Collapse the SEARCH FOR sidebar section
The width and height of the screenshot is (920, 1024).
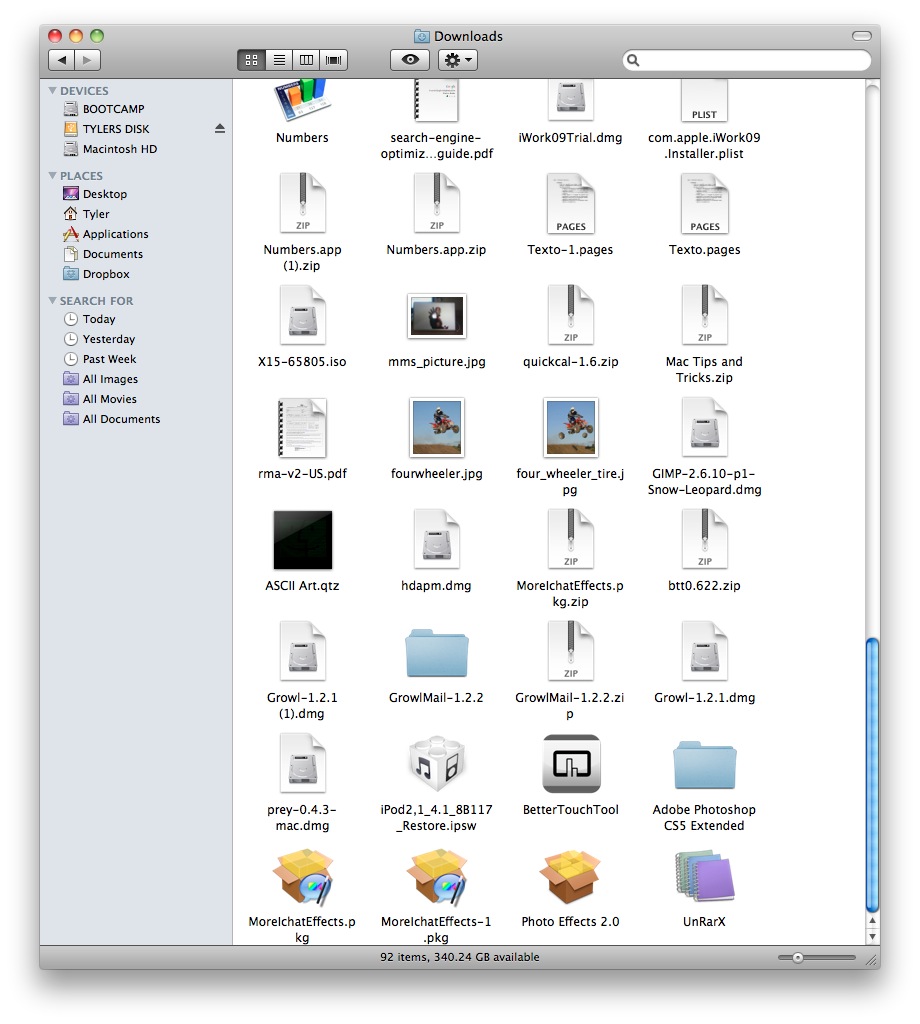[52, 300]
